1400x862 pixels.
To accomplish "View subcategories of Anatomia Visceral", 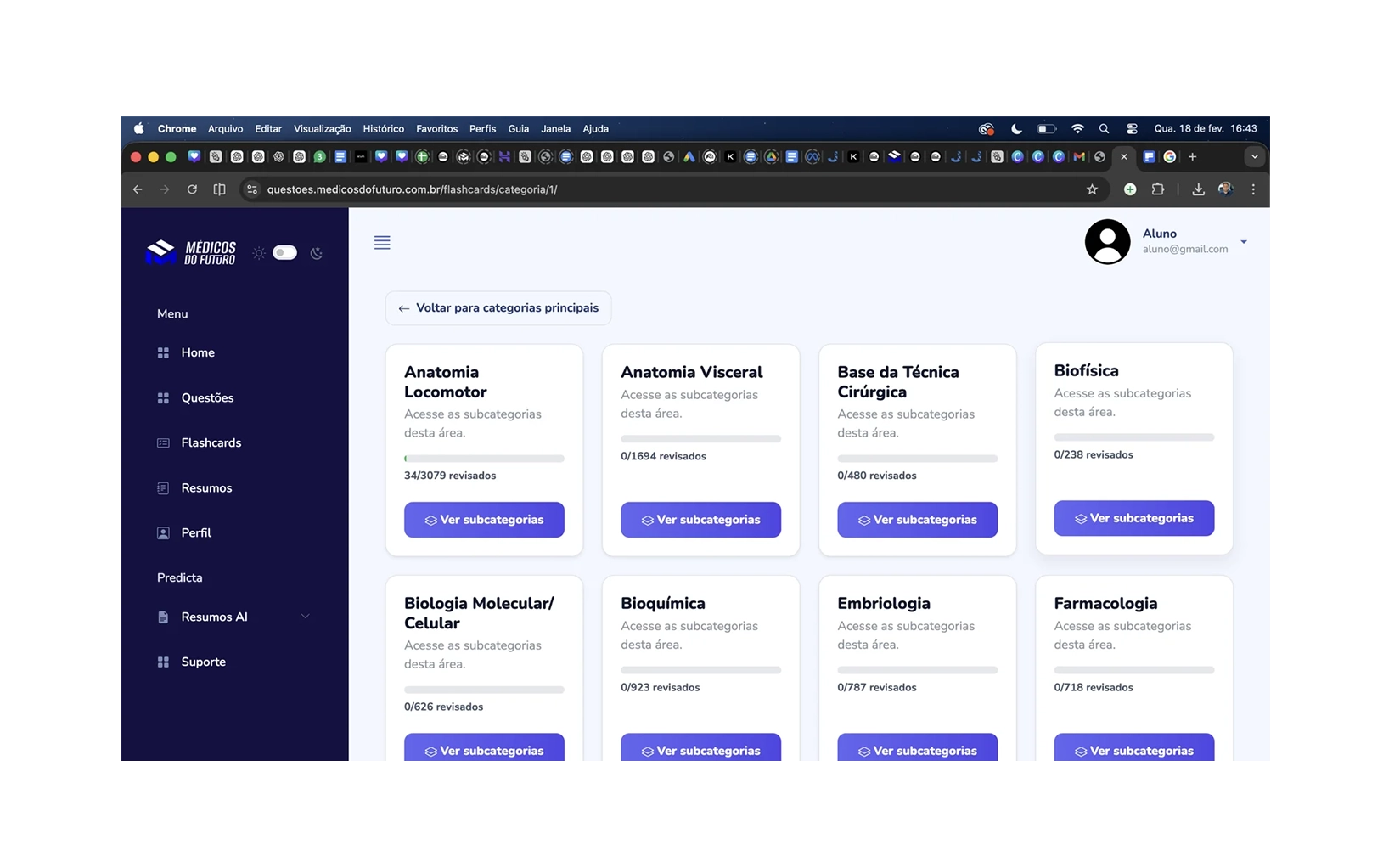I will pyautogui.click(x=700, y=520).
